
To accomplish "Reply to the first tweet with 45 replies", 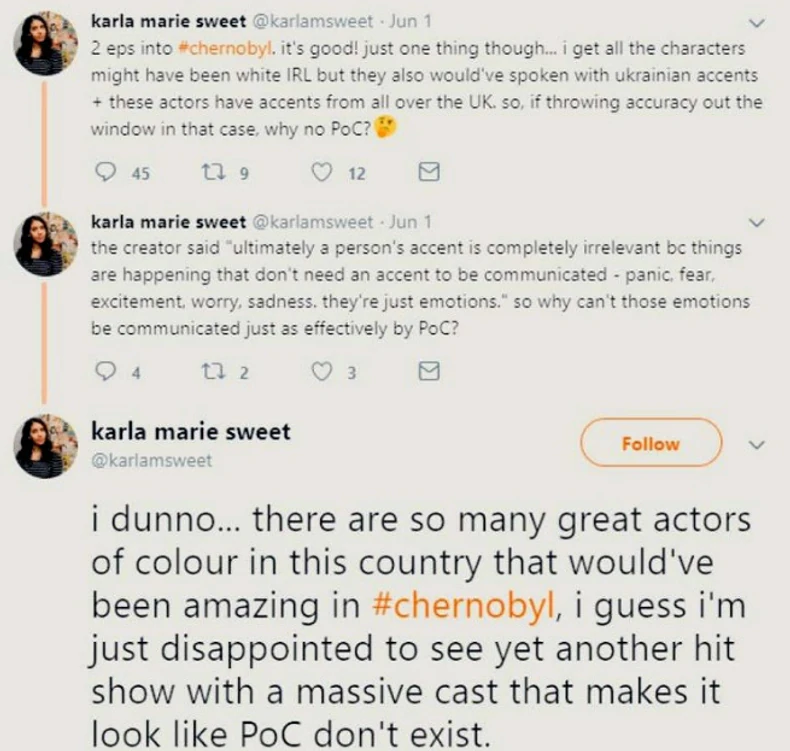I will 105,173.
